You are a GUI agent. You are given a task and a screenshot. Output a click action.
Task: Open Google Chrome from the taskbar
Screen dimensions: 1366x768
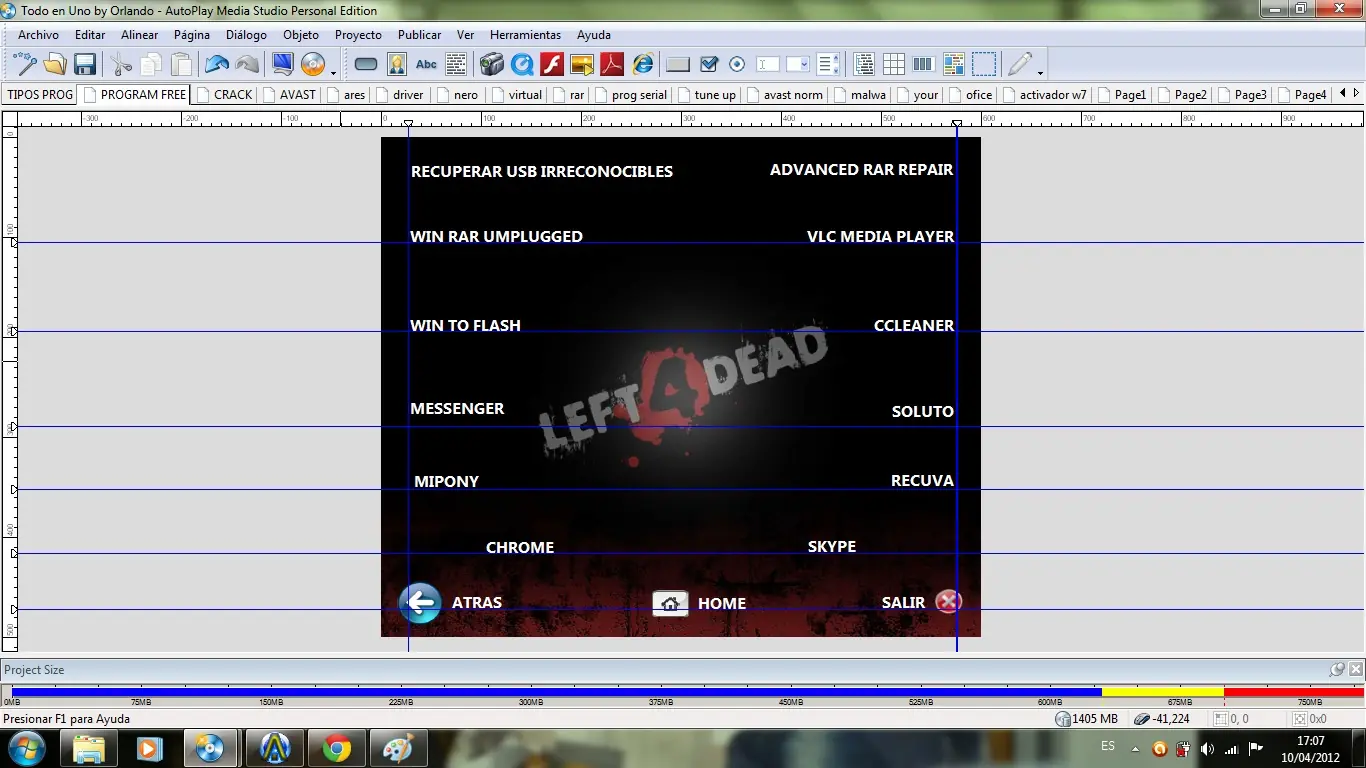coord(337,748)
